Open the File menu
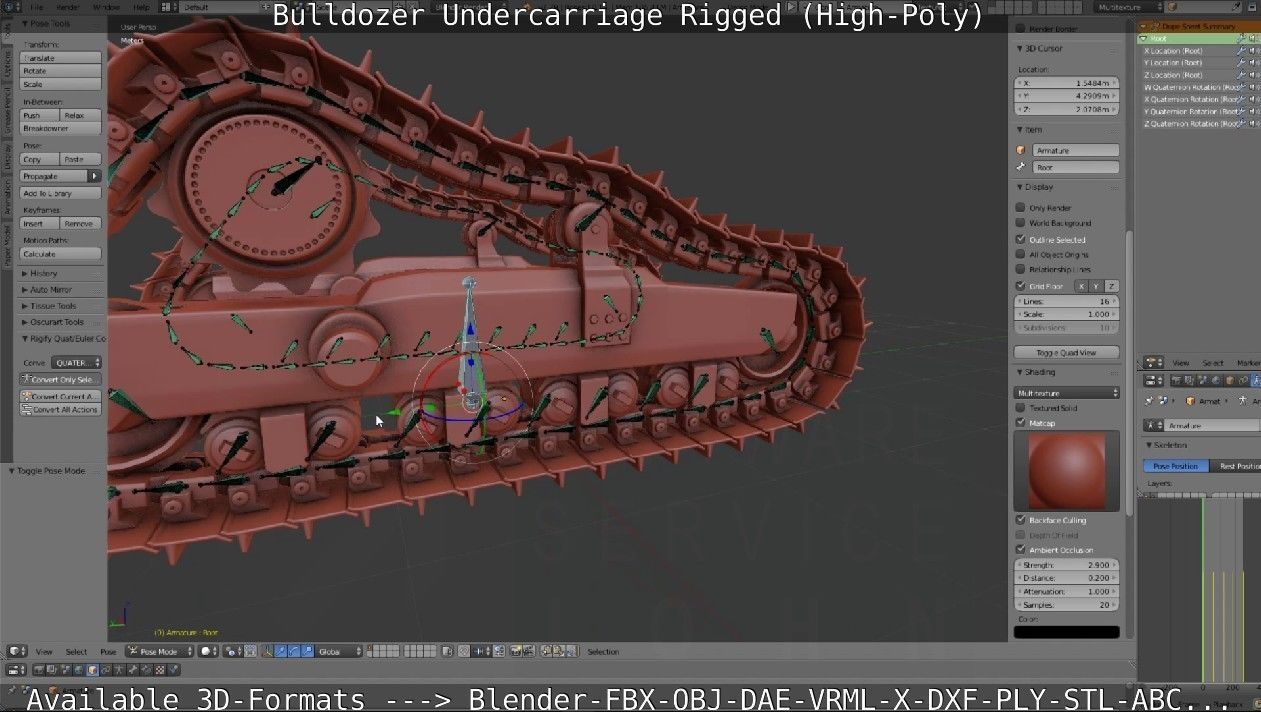1261x712 pixels. point(36,7)
